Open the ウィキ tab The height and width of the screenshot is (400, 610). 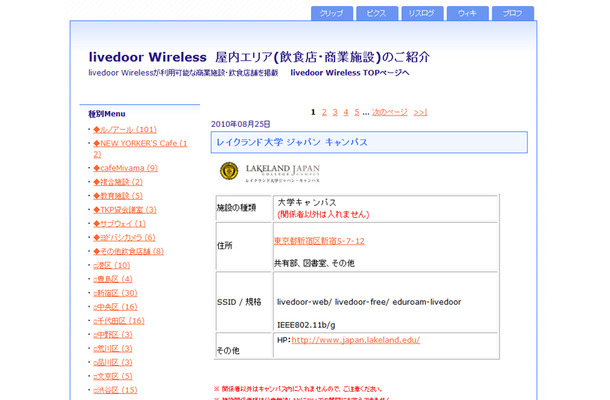click(x=468, y=13)
